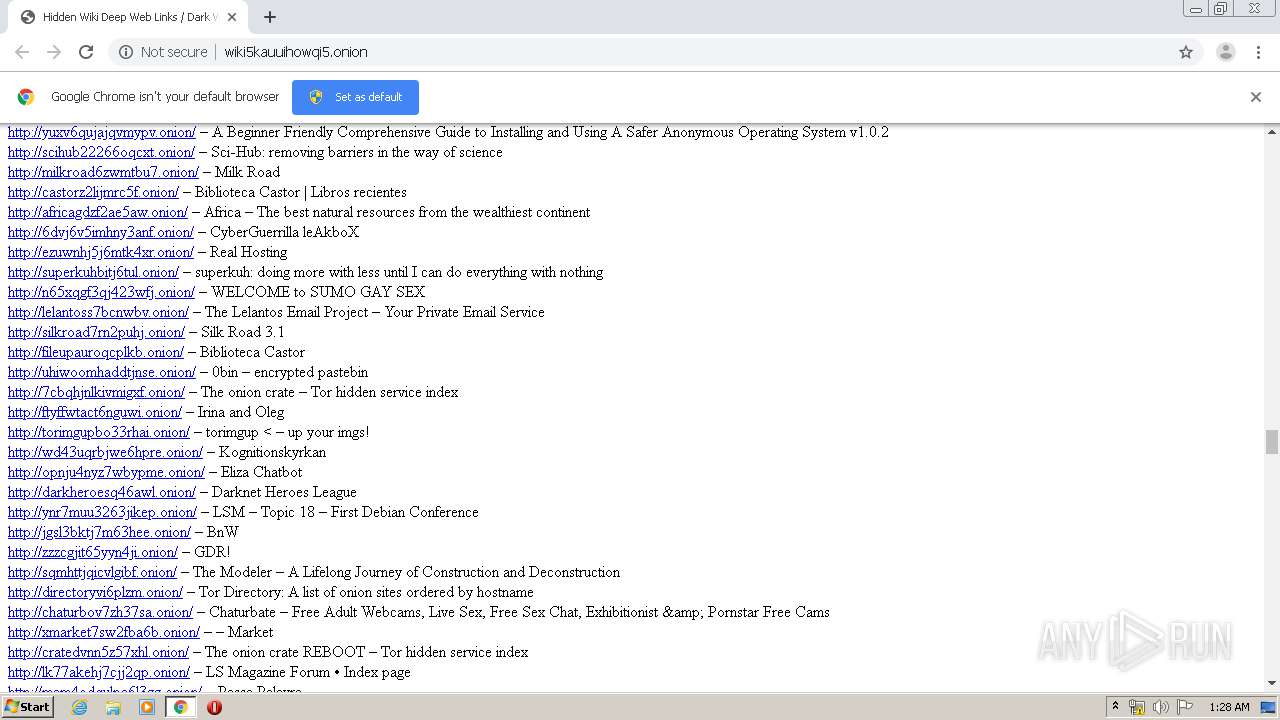Open the milkroad6zwmtbu7.onion link
Viewport: 1280px width, 720px height.
tap(103, 172)
